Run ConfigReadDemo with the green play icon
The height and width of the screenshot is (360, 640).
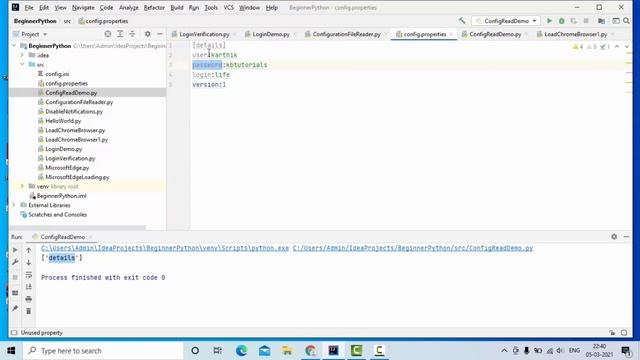tap(549, 21)
